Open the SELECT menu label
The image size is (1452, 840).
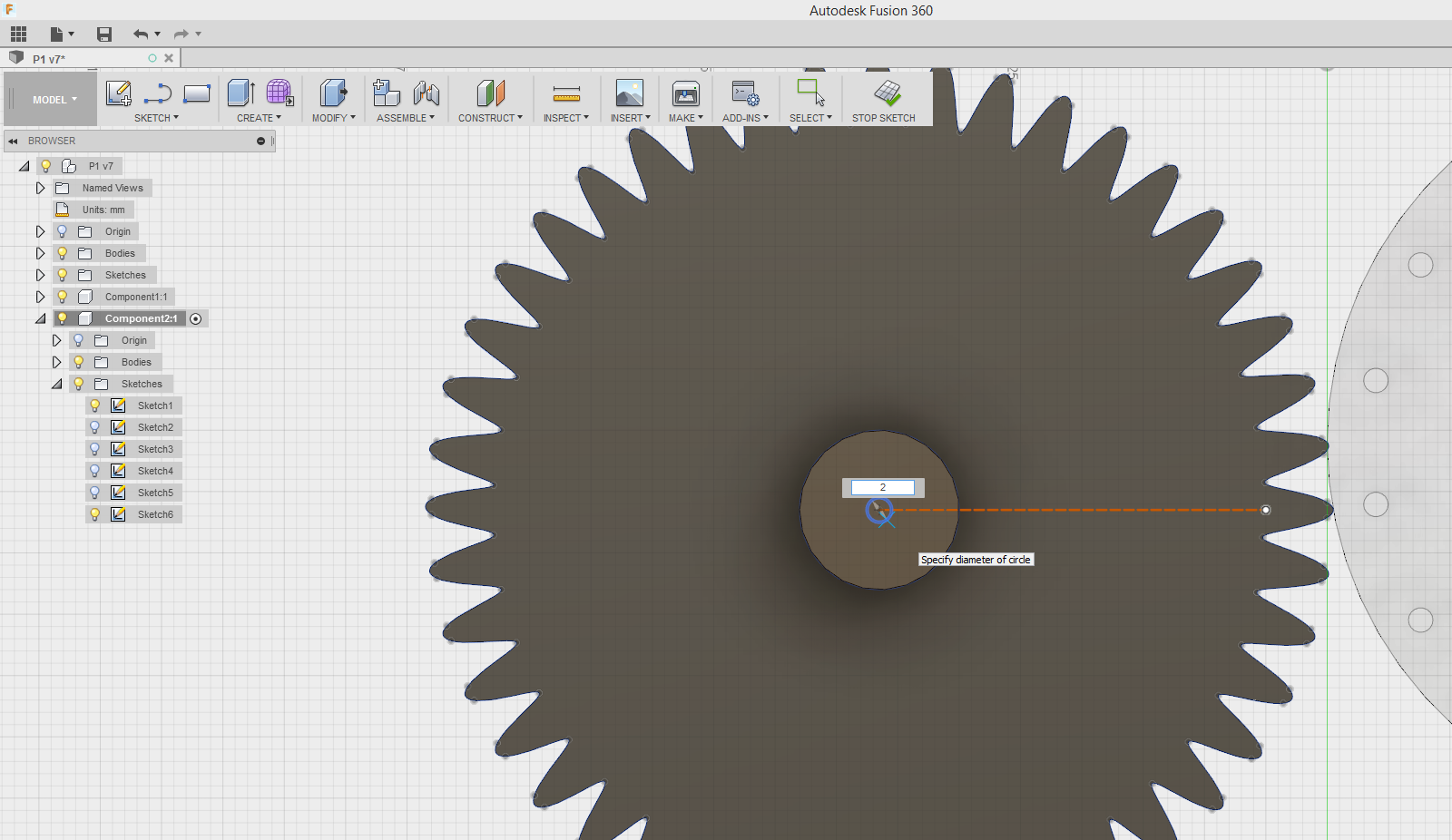pyautogui.click(x=810, y=118)
